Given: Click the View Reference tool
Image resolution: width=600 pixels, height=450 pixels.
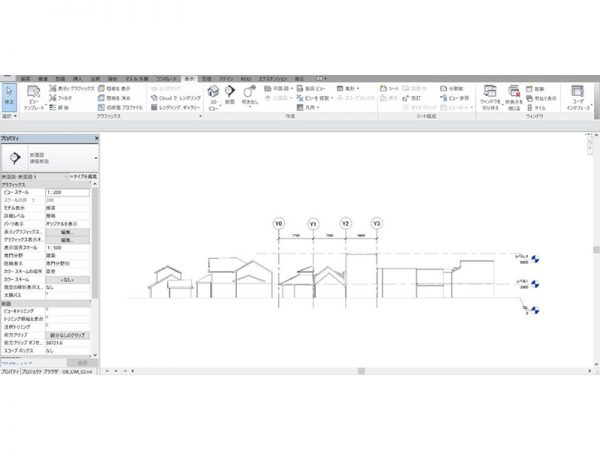Looking at the screenshot, I should point(454,98).
